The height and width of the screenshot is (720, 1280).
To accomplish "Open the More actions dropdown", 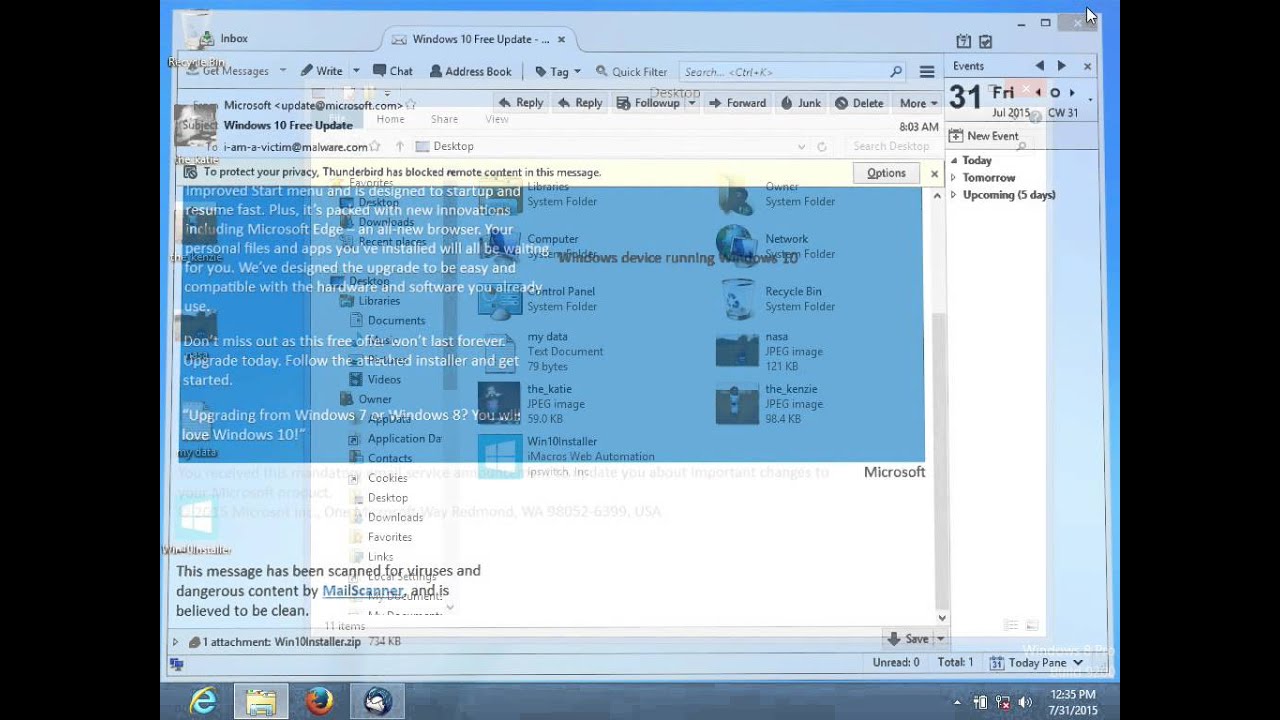I will pos(918,103).
